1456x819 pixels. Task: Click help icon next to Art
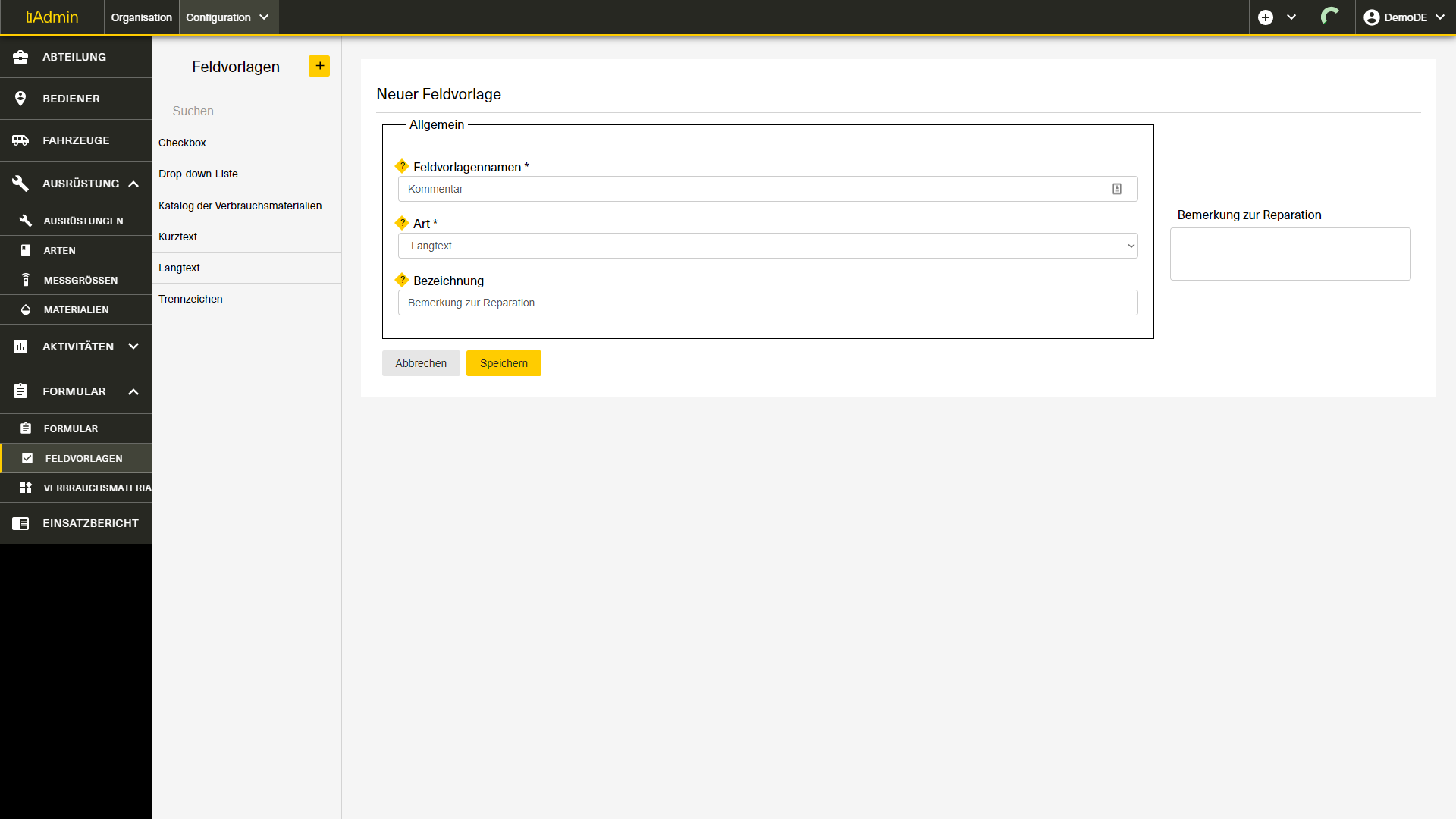tap(402, 223)
